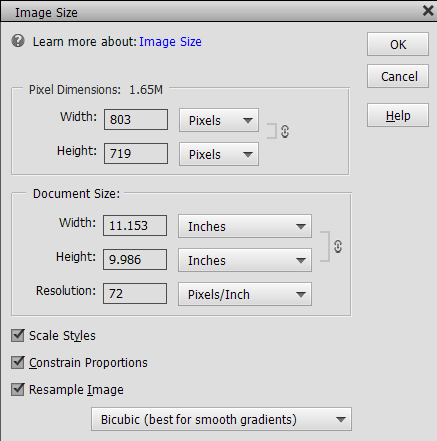Viewport: 437px width, 441px height.
Task: Disable Constrain Proportions checkbox
Action: pos(18,362)
